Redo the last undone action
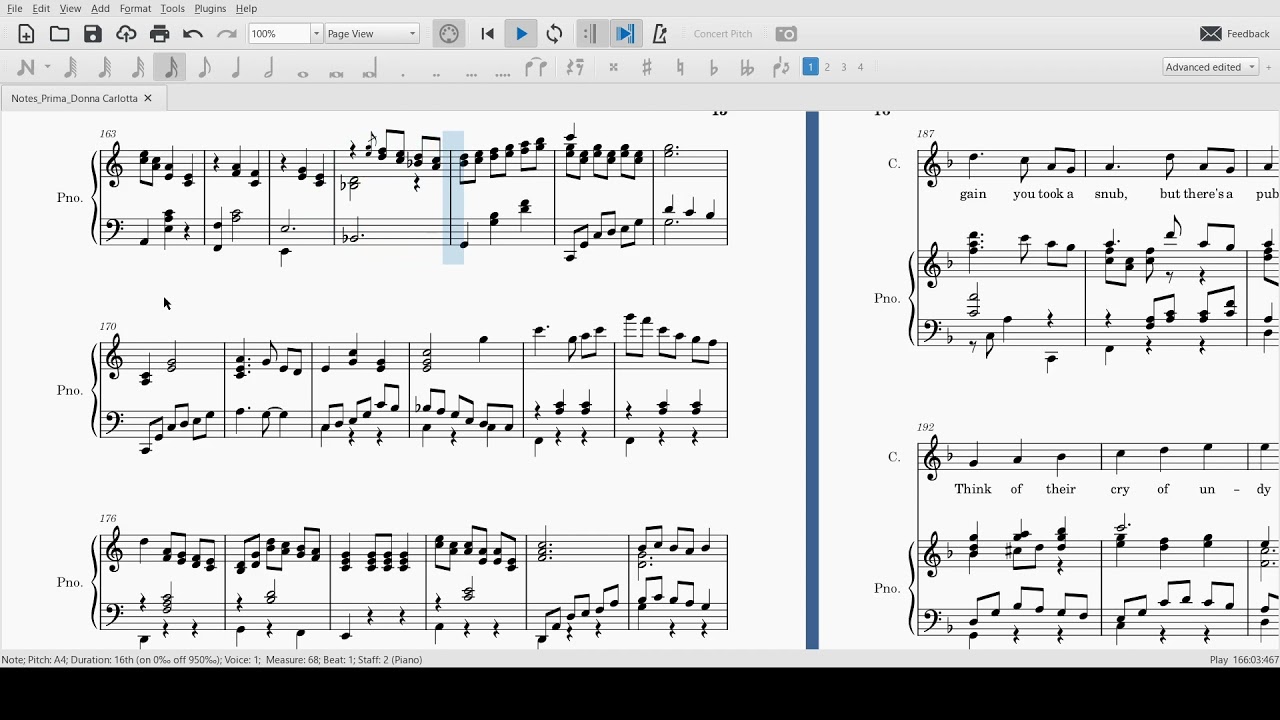This screenshot has width=1280, height=720. [227, 34]
